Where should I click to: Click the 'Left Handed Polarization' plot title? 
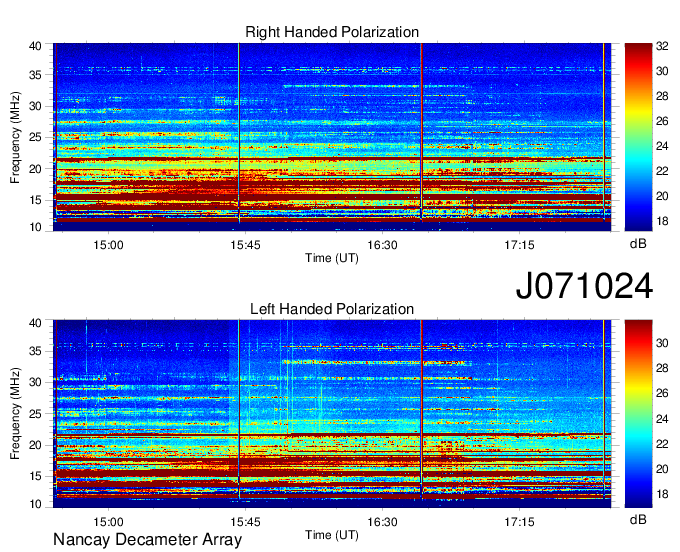coord(332,309)
